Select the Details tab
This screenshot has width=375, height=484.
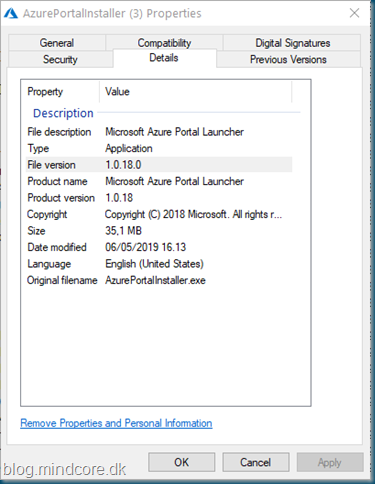[x=164, y=58]
